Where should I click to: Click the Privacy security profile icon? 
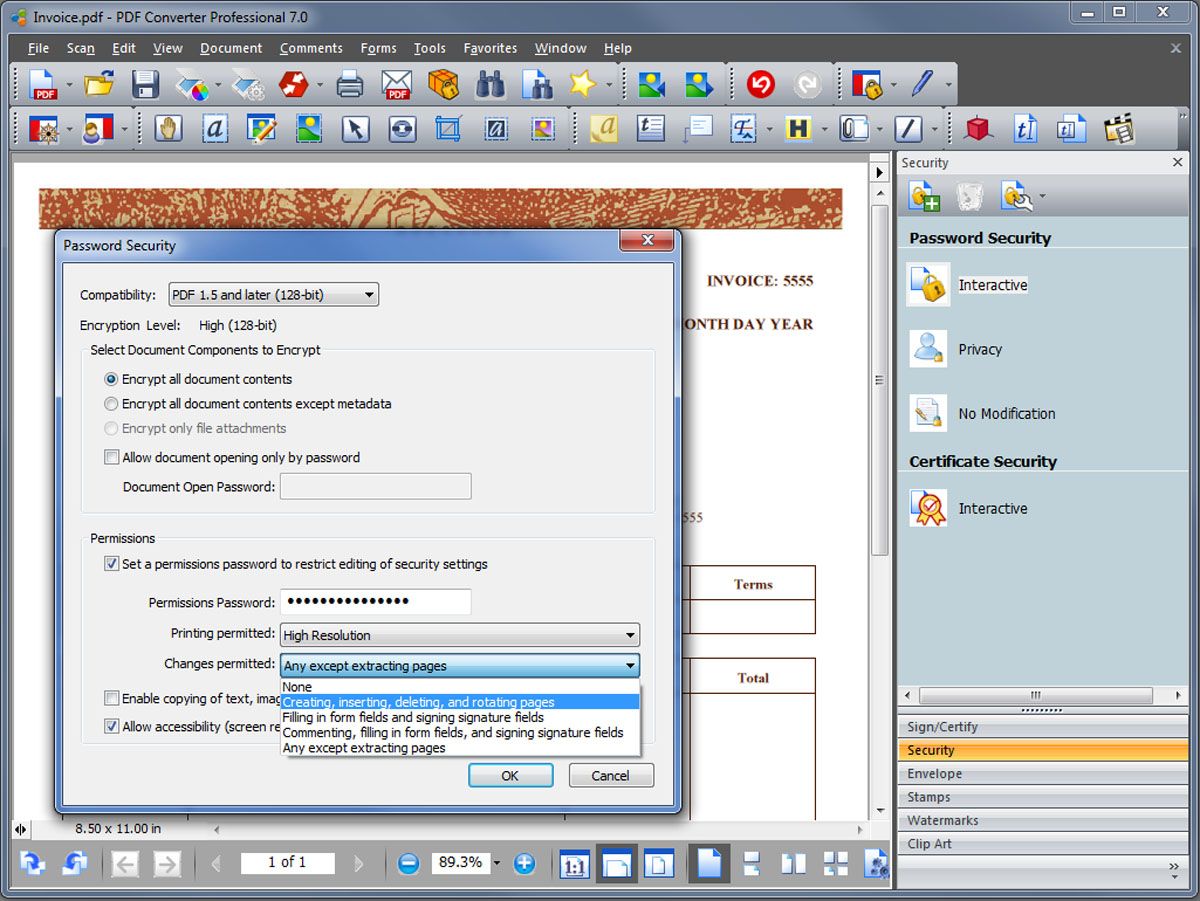928,349
